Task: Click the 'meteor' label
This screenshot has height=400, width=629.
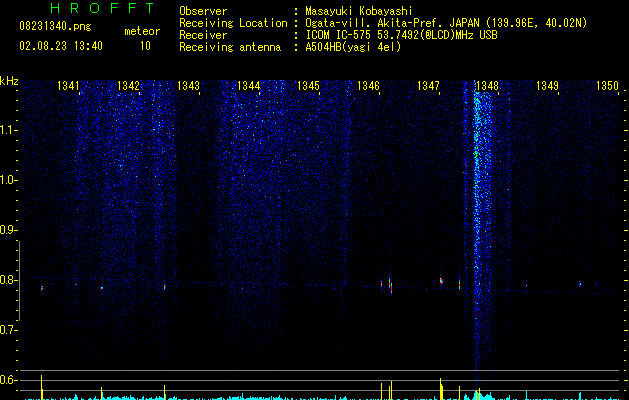Action: click(x=142, y=31)
